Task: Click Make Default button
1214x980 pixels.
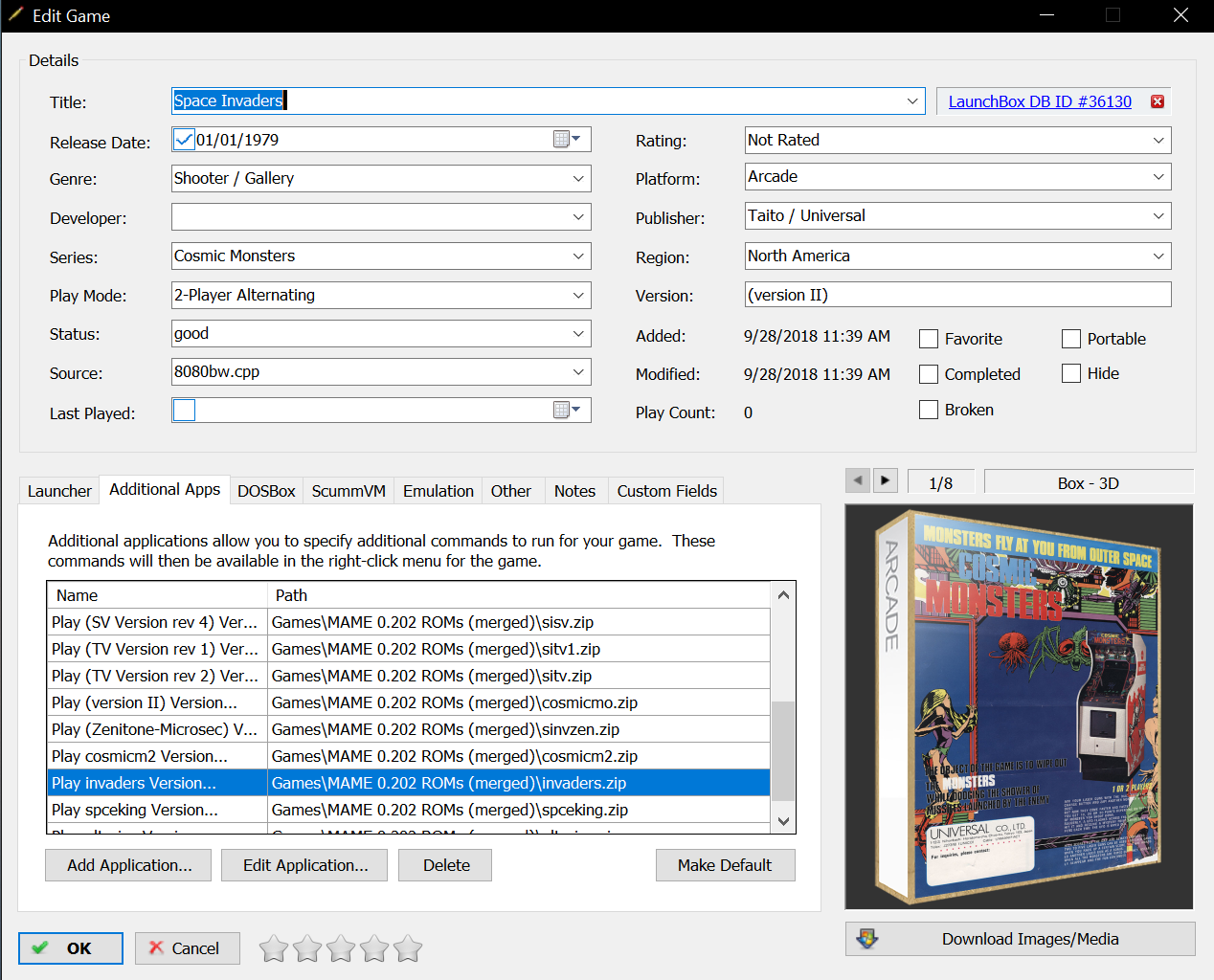Action: click(x=725, y=865)
